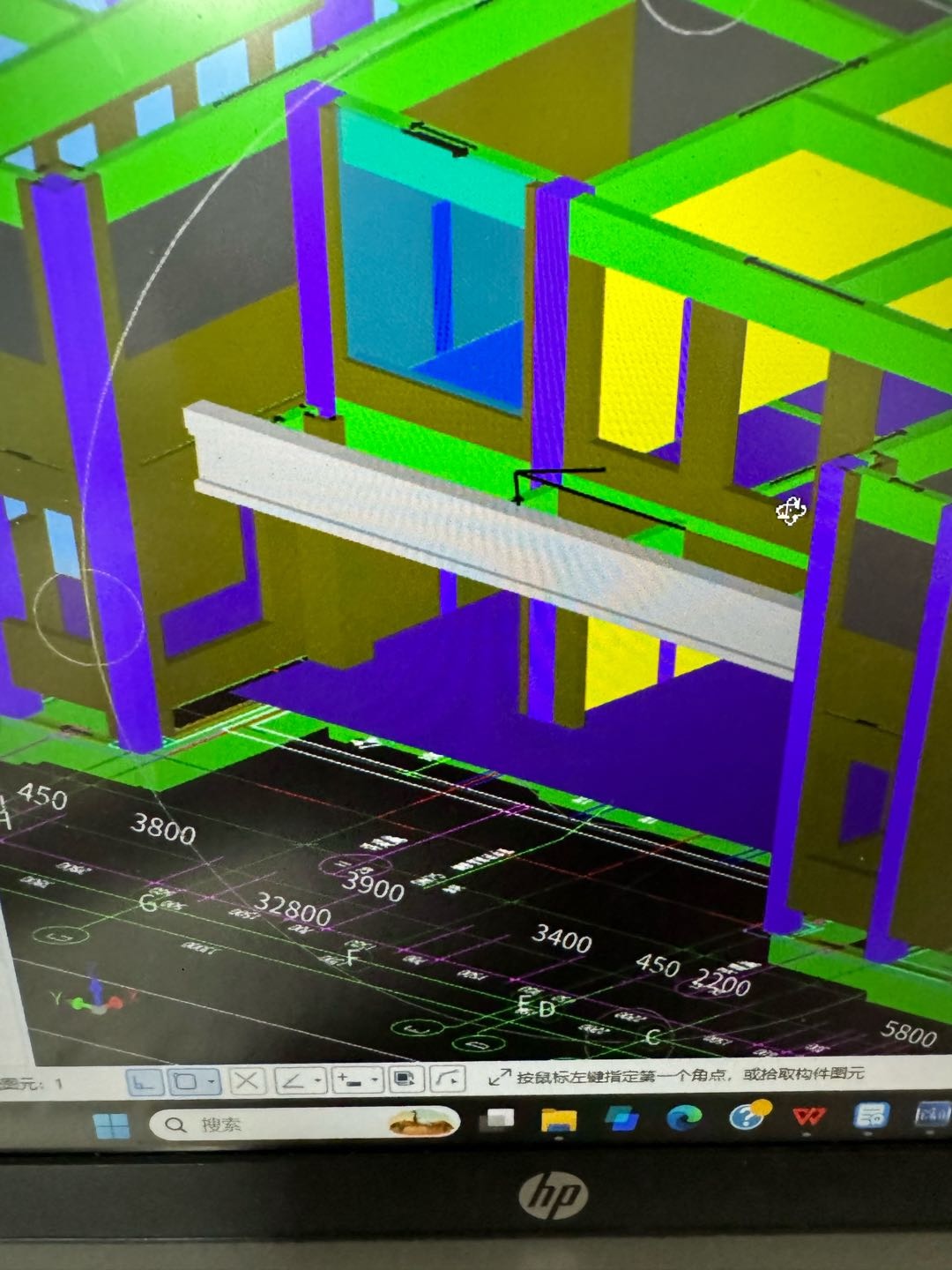The image size is (952, 1270).
Task: Click the 3800 dimension label
Action: (x=163, y=829)
